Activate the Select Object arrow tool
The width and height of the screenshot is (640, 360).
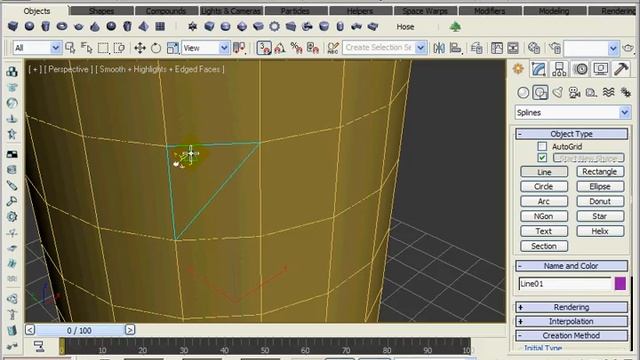coord(70,48)
